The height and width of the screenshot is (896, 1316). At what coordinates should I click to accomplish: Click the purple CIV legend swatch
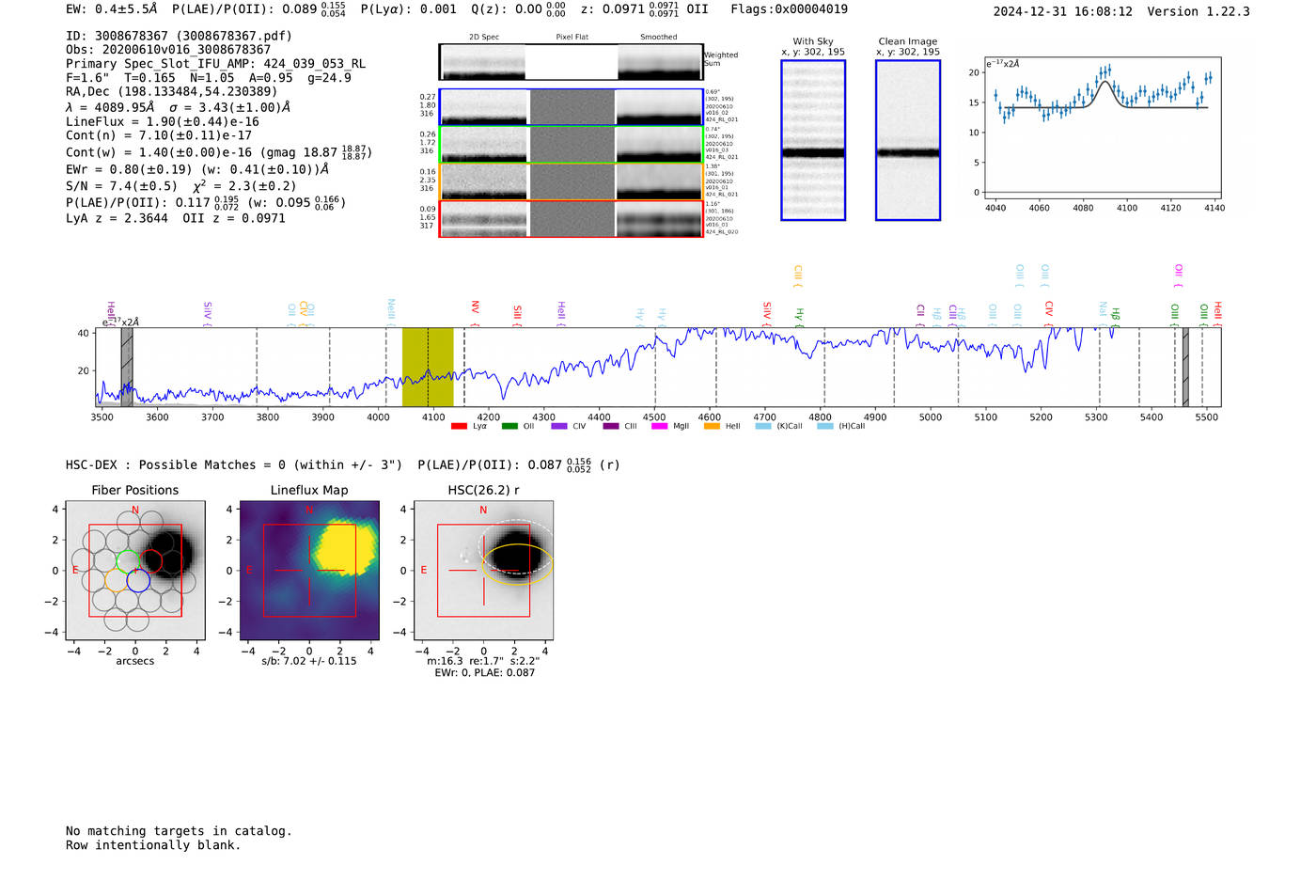click(x=559, y=426)
